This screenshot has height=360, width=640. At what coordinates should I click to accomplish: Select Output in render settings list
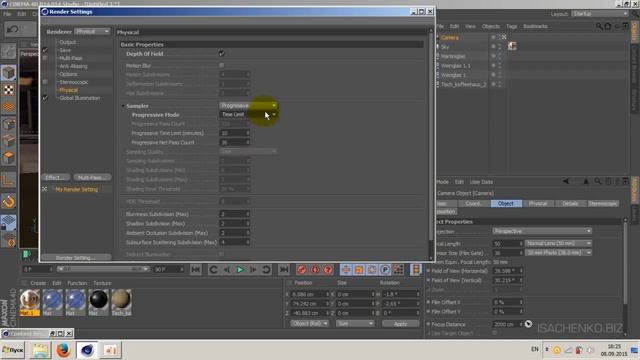click(x=68, y=42)
